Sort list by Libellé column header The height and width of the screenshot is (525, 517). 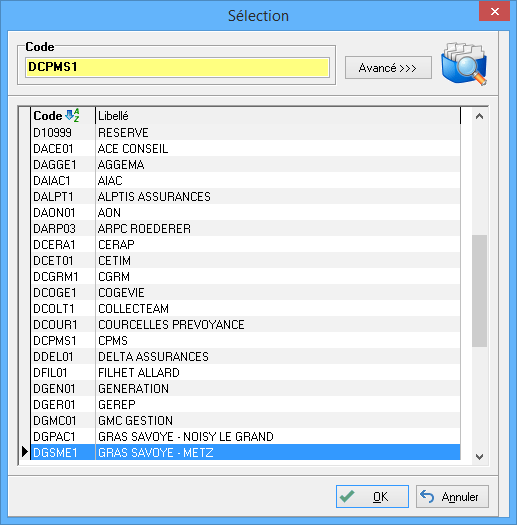tap(278, 116)
